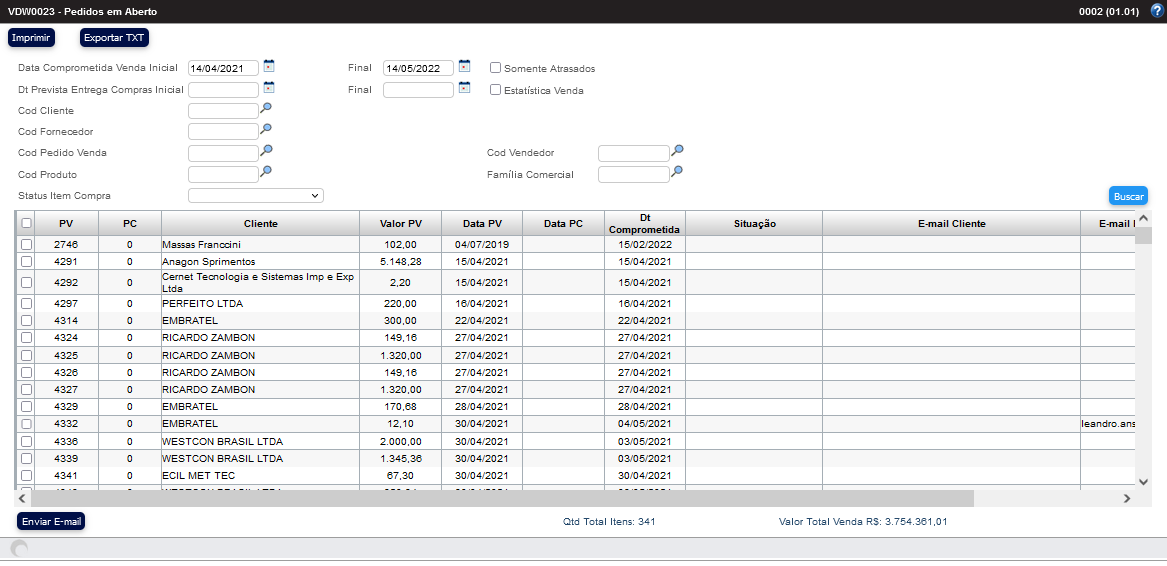Screen dimensions: 1167x566
Task: Enable the Somente Atrasados checkbox
Action: [496, 69]
